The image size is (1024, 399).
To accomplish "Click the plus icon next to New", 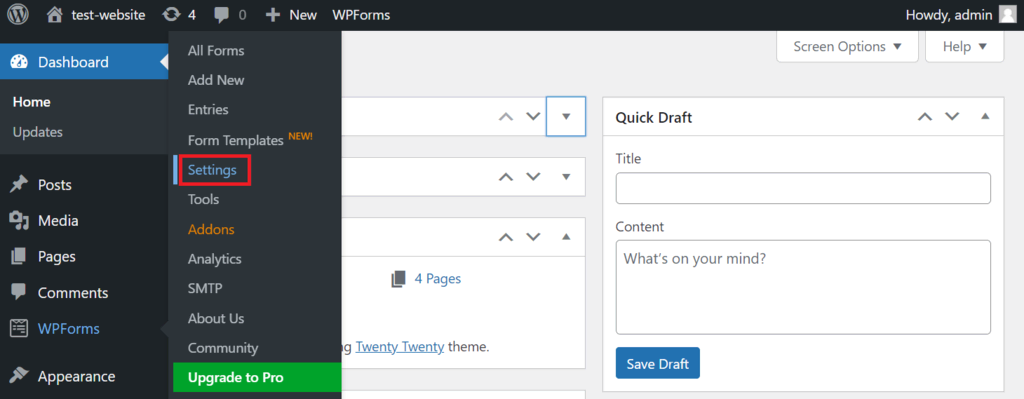I will click(274, 14).
